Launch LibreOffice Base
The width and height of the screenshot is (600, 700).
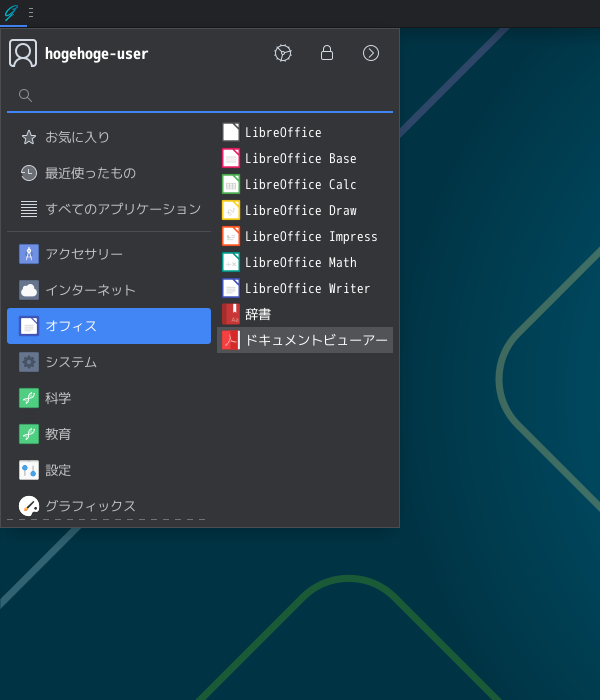point(305,158)
